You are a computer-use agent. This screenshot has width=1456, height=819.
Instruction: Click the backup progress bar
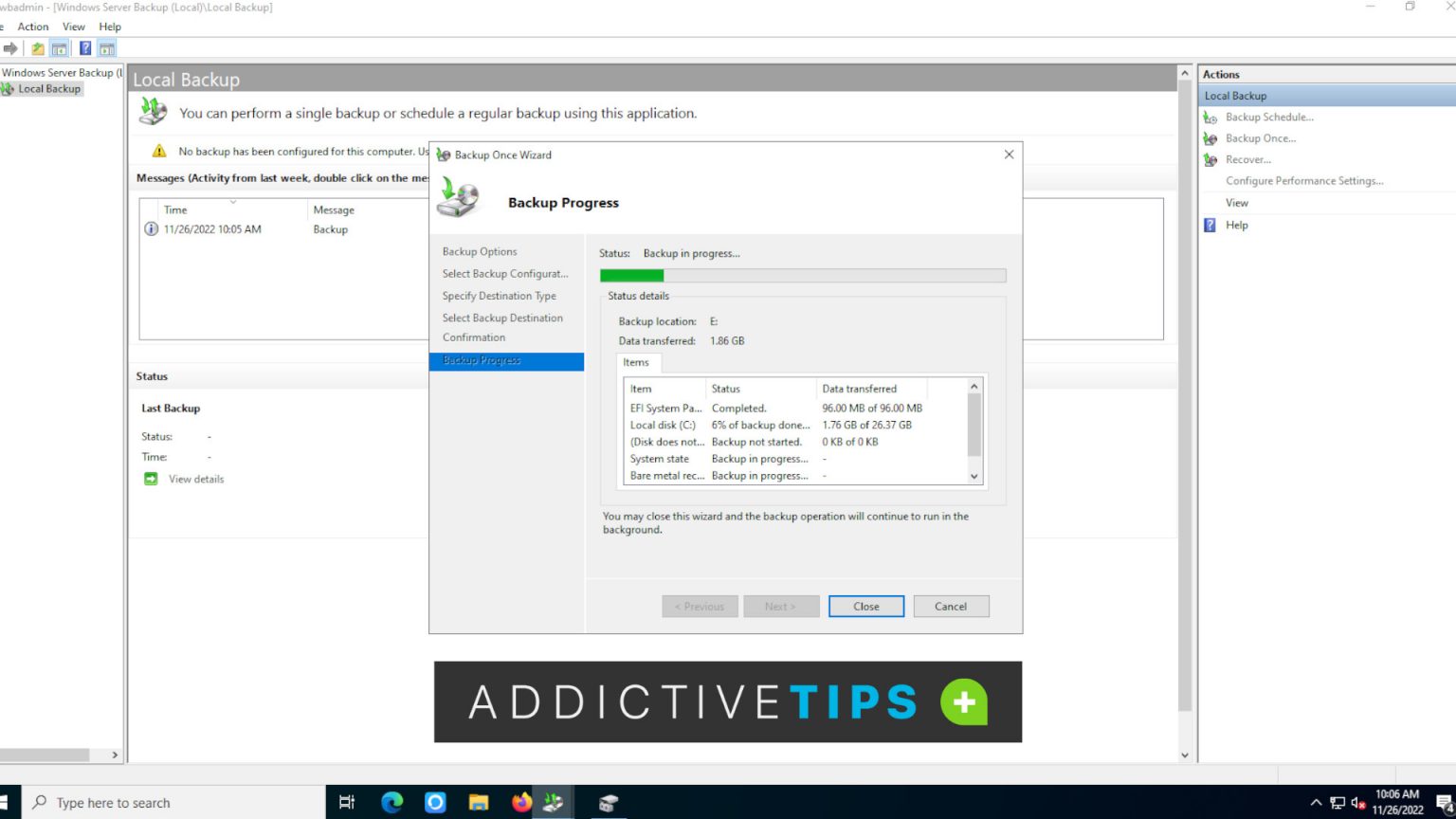(802, 275)
